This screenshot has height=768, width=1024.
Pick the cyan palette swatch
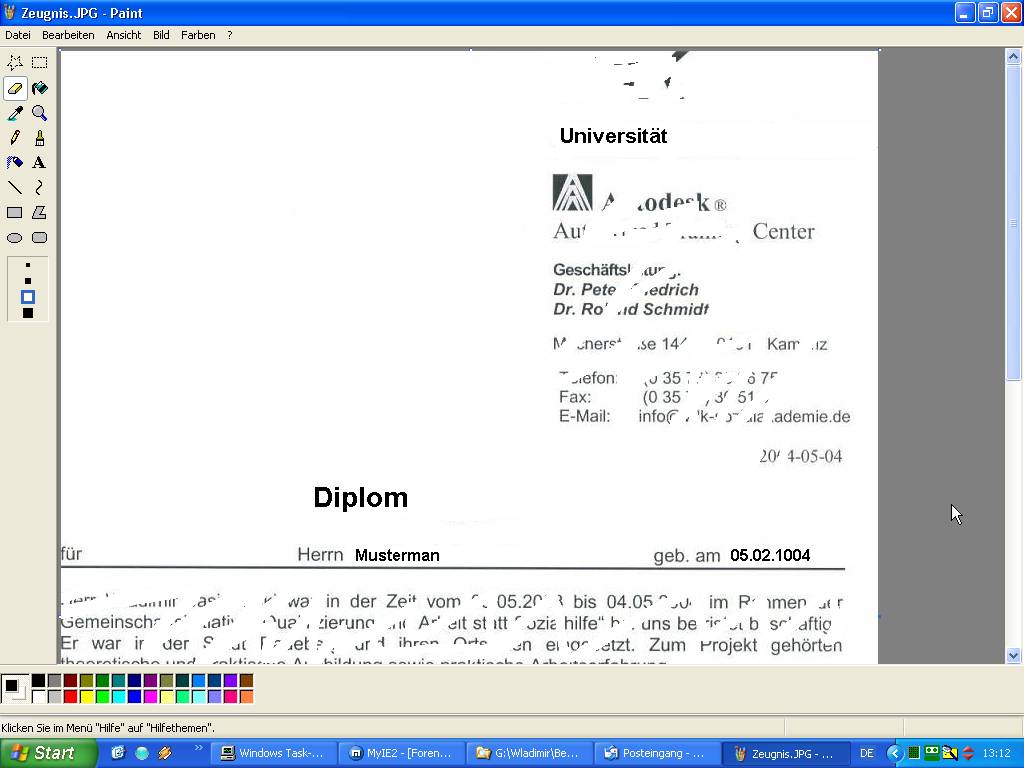(118, 697)
